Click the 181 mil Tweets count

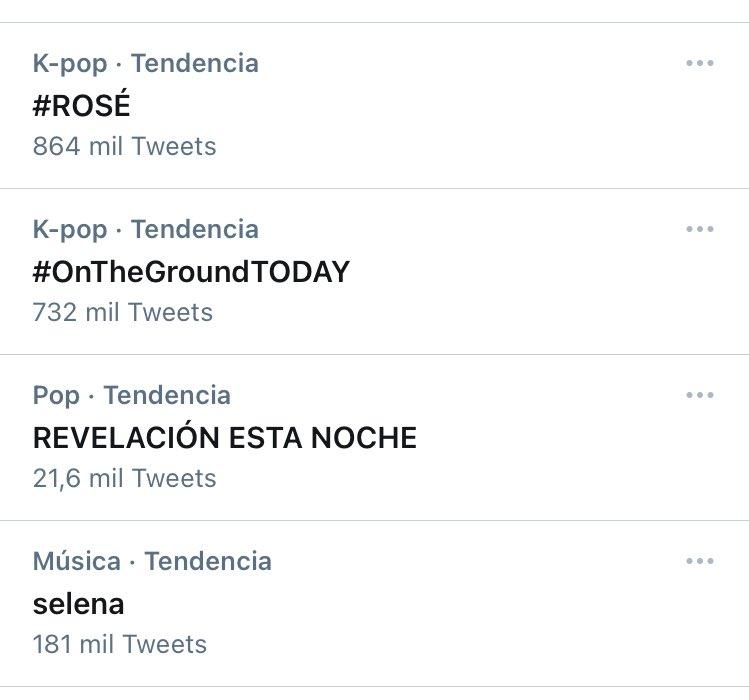tap(120, 644)
